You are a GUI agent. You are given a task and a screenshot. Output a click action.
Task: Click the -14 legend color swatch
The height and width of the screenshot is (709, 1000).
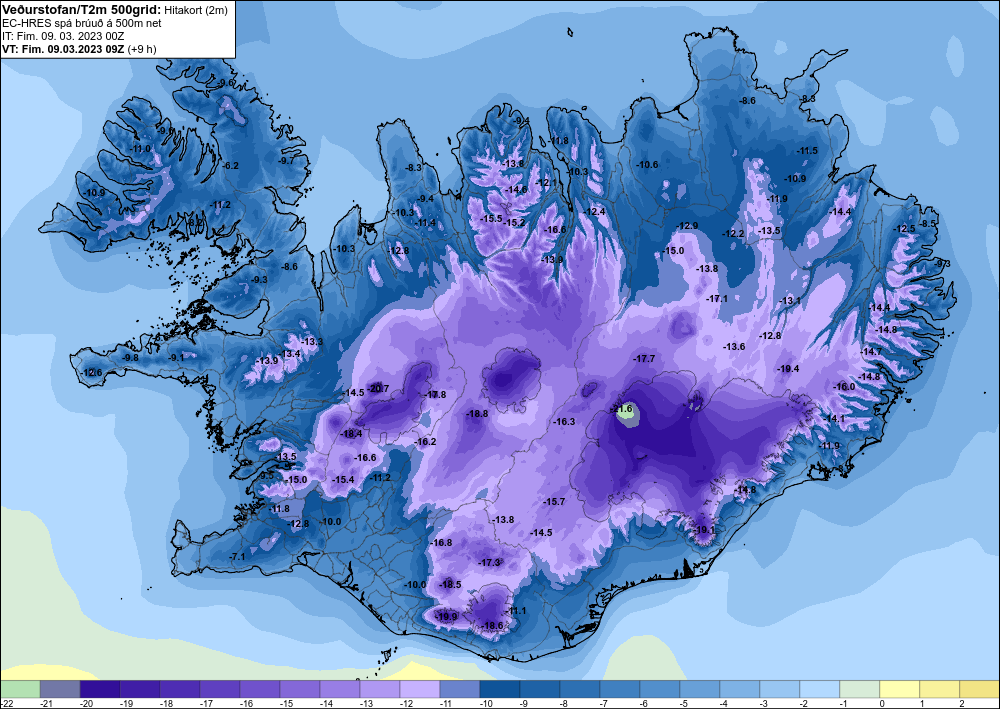coord(340,689)
